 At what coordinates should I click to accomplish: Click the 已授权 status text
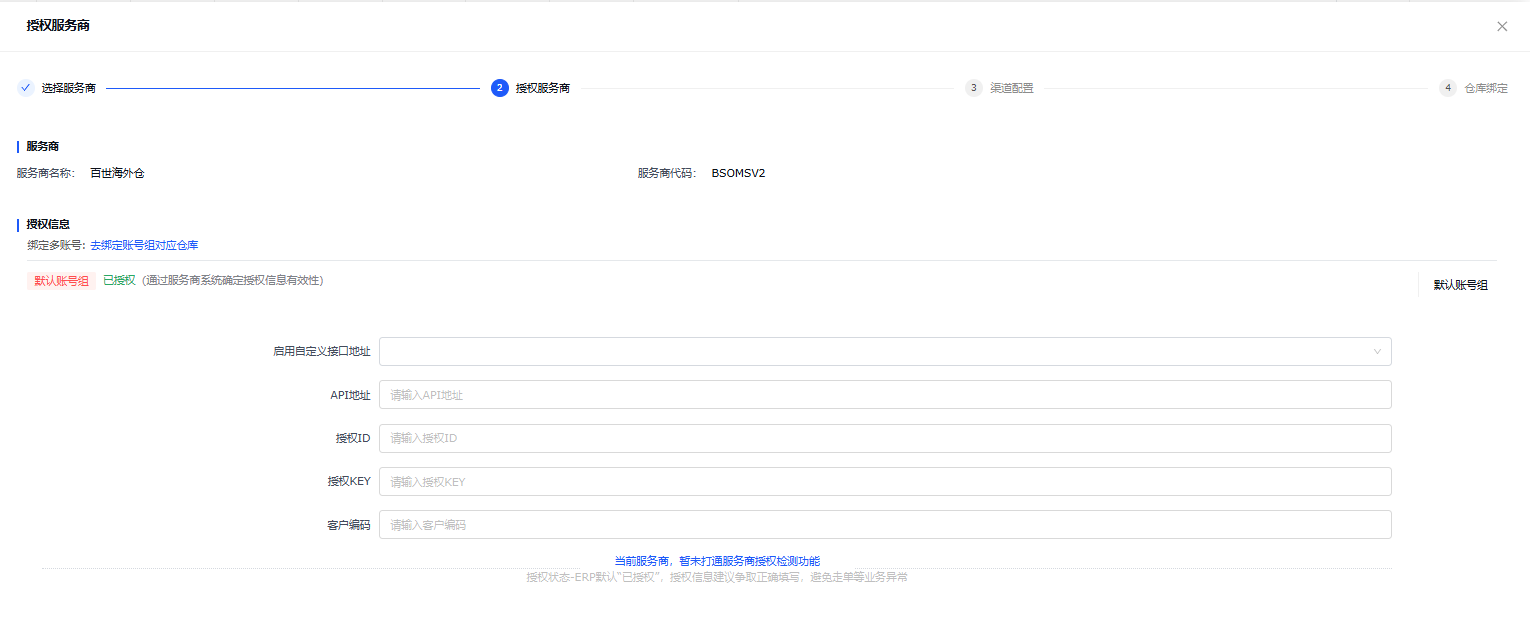118,280
